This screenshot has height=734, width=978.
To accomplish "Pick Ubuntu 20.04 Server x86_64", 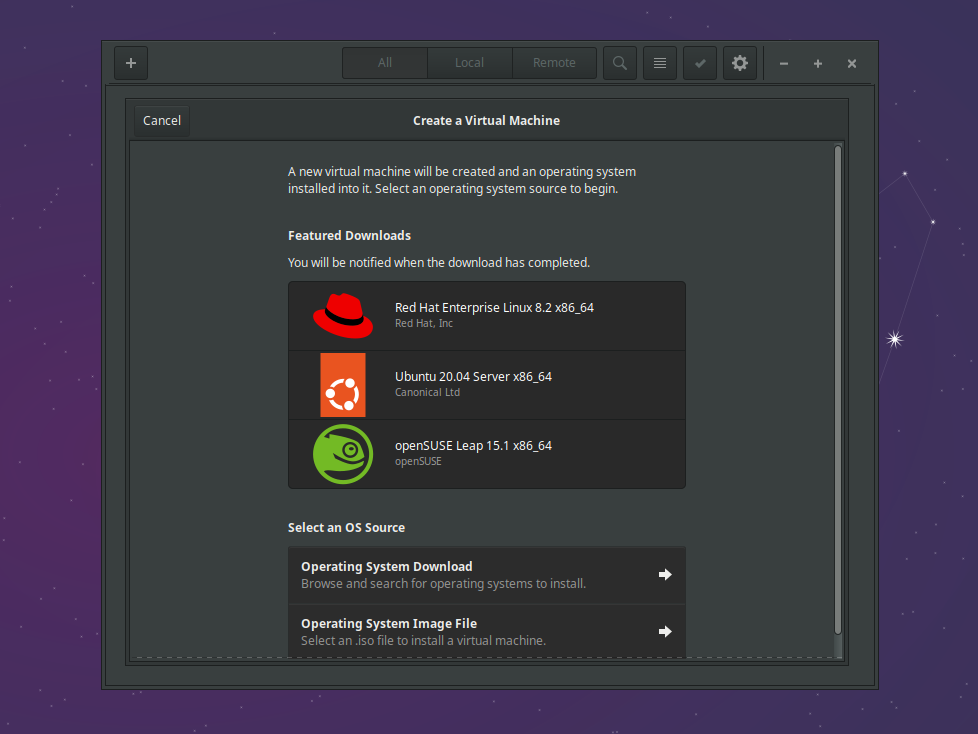I will coord(473,377).
